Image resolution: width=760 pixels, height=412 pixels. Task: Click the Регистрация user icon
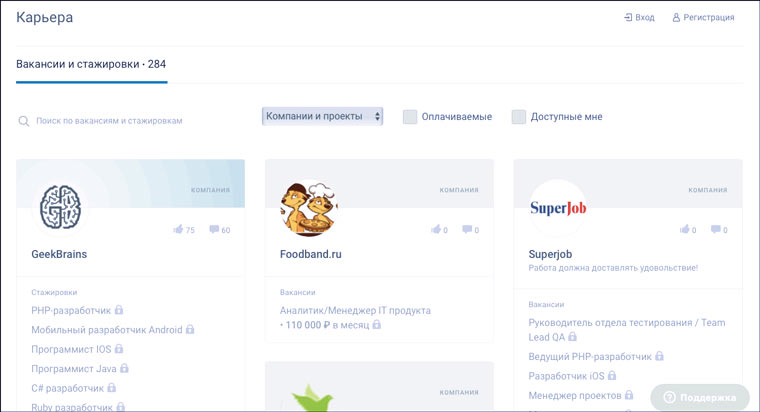point(676,17)
